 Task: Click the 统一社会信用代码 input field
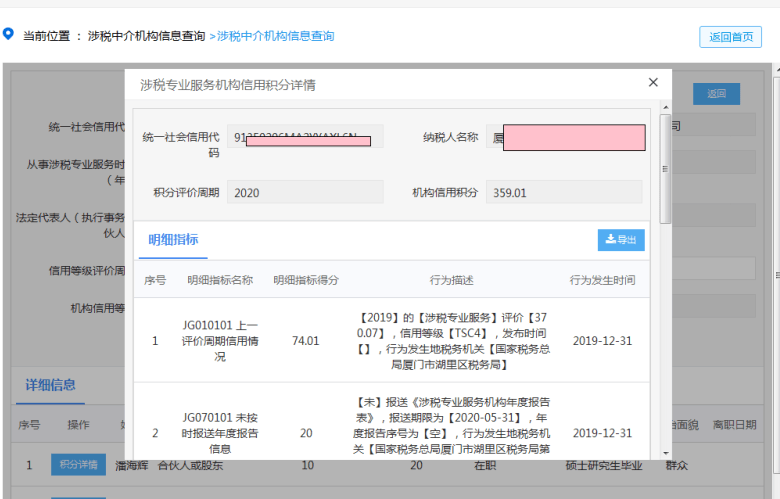[x=305, y=136]
